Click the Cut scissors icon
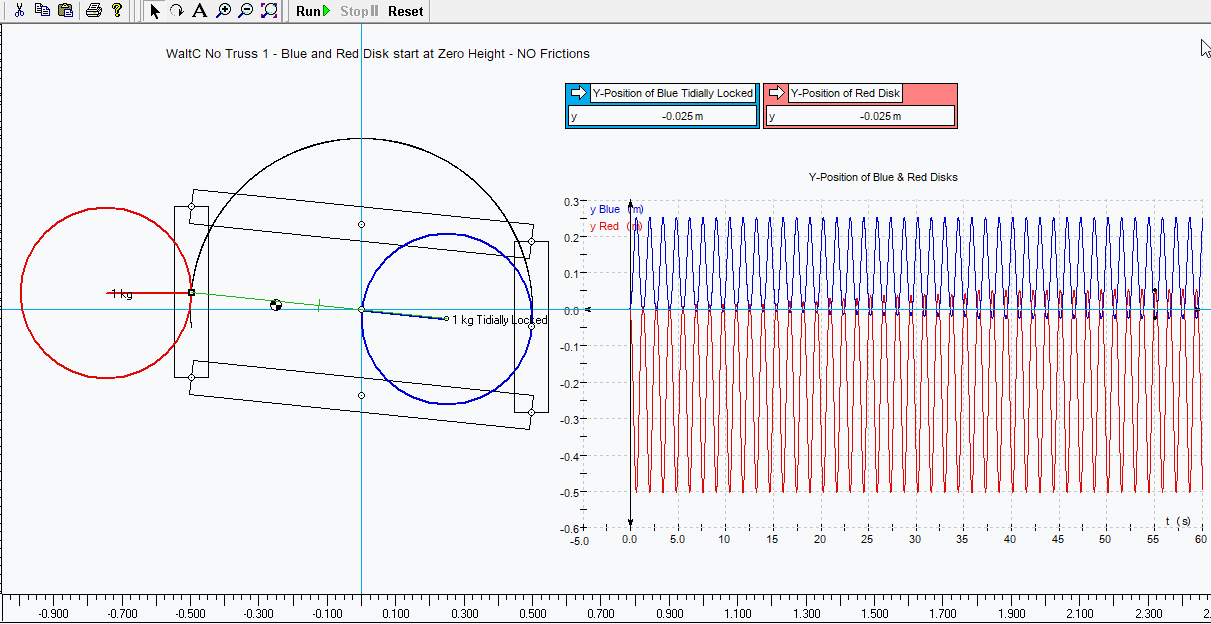Viewport: 1211px width, 624px height. pyautogui.click(x=19, y=11)
